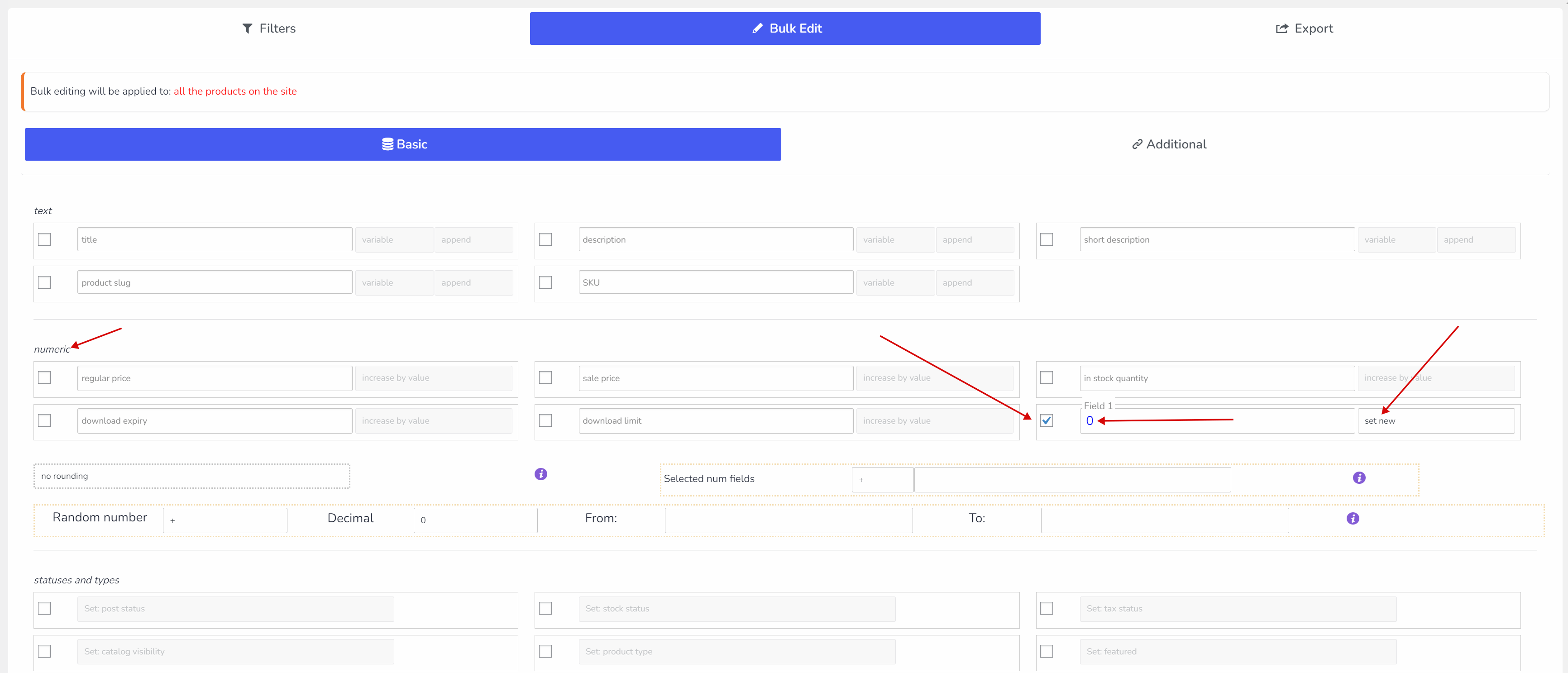Click into the regular price field
This screenshot has height=673, width=1568.
(x=215, y=378)
